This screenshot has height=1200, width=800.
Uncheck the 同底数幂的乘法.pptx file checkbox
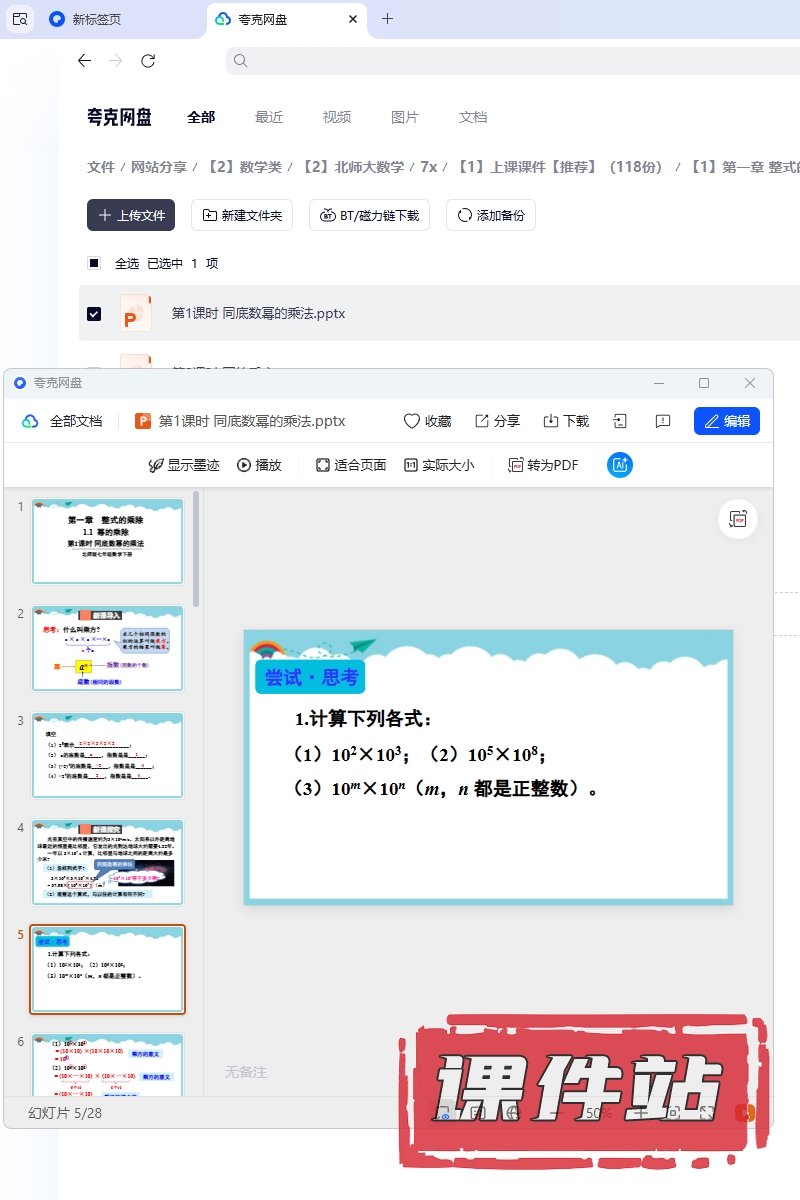(x=94, y=313)
